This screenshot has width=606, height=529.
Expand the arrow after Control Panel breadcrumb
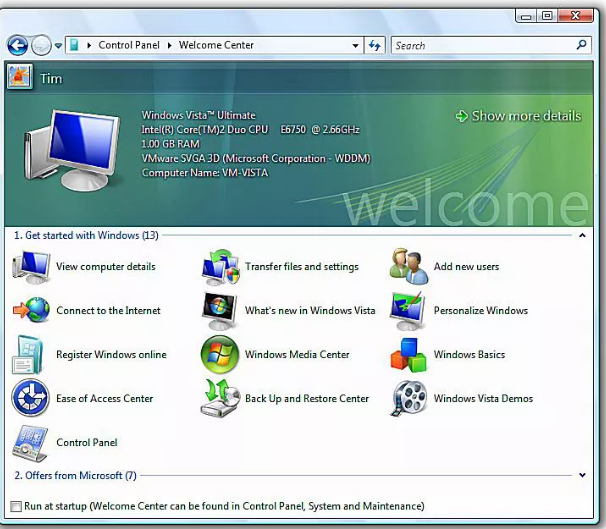(169, 46)
